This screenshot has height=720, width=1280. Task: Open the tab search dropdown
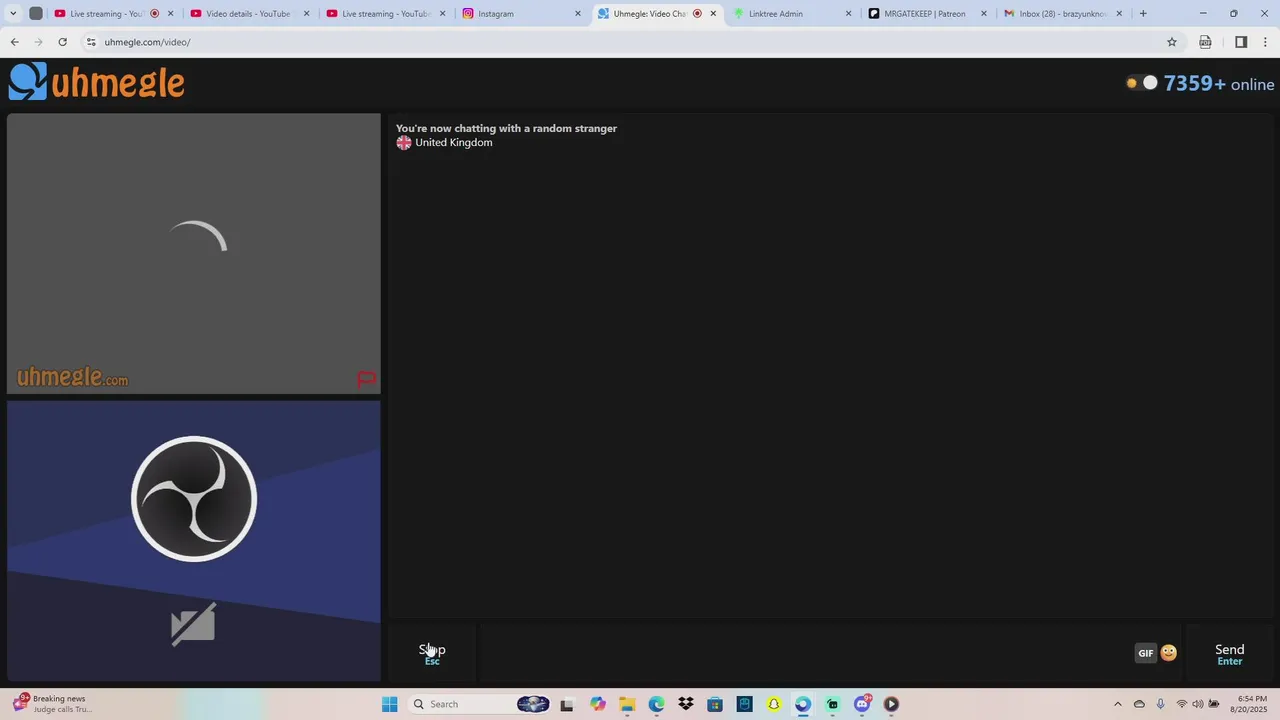[x=13, y=14]
